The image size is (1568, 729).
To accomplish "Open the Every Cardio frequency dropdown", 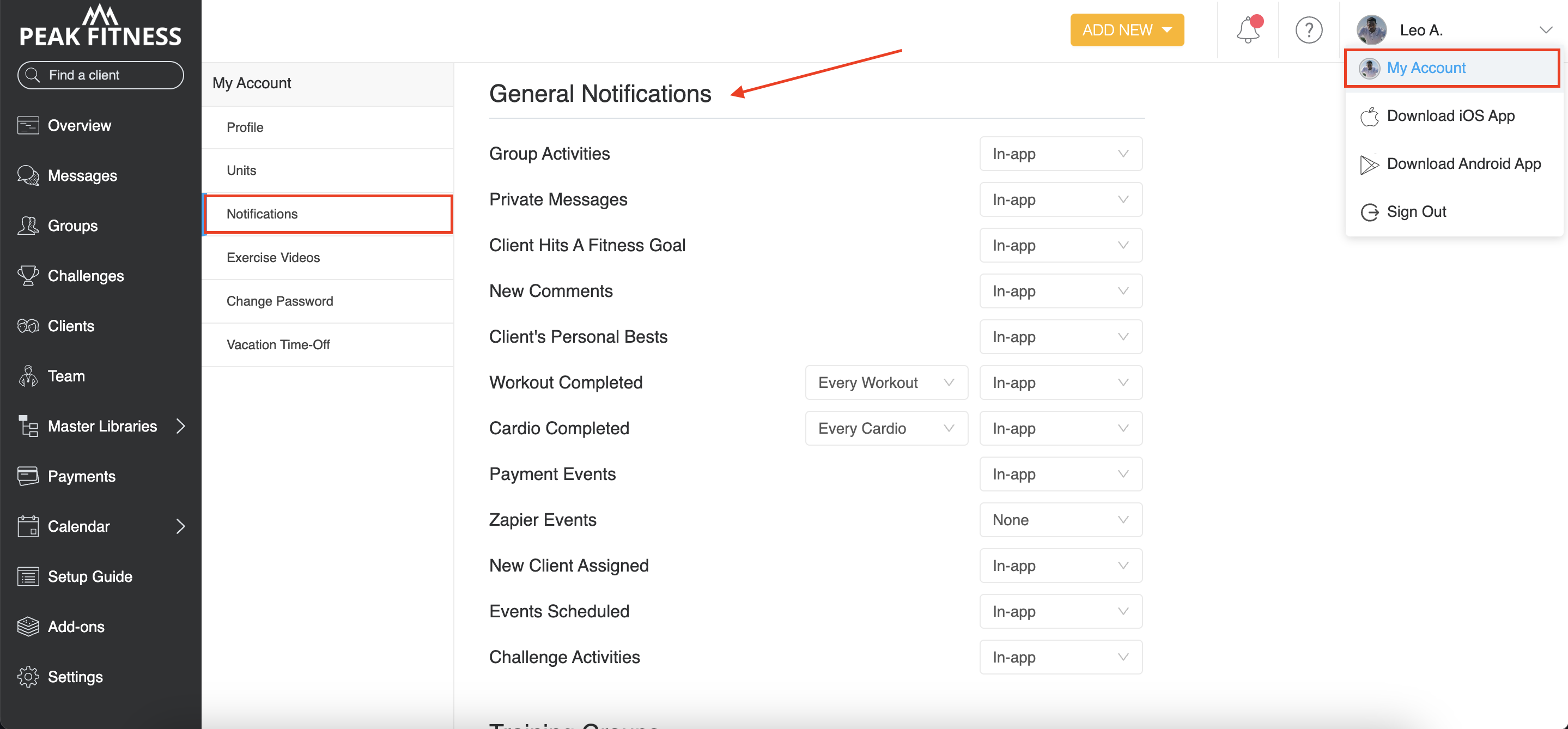I will point(886,428).
